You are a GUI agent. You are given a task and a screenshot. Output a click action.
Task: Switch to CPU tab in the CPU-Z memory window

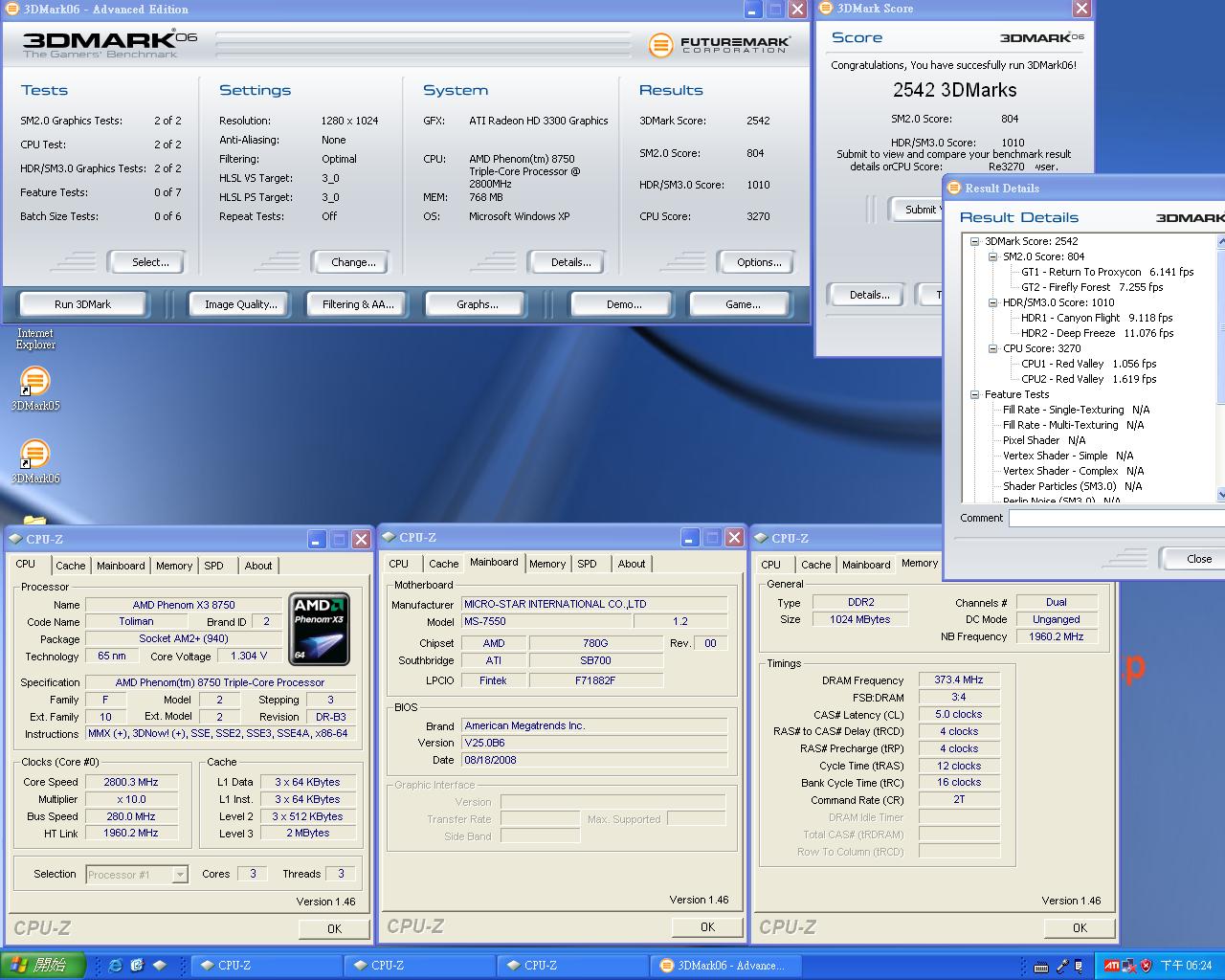[771, 565]
